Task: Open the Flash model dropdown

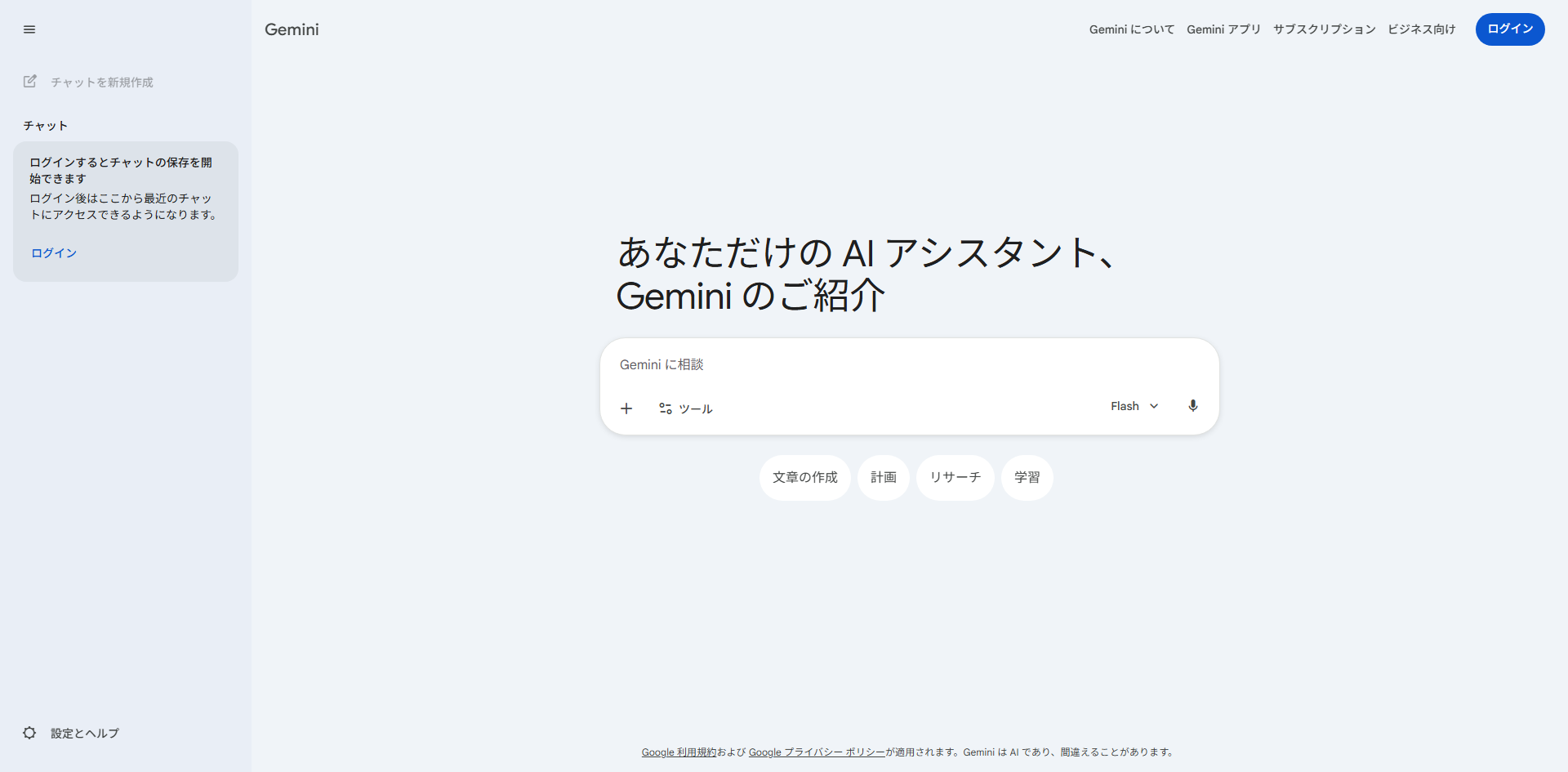Action: coord(1134,406)
